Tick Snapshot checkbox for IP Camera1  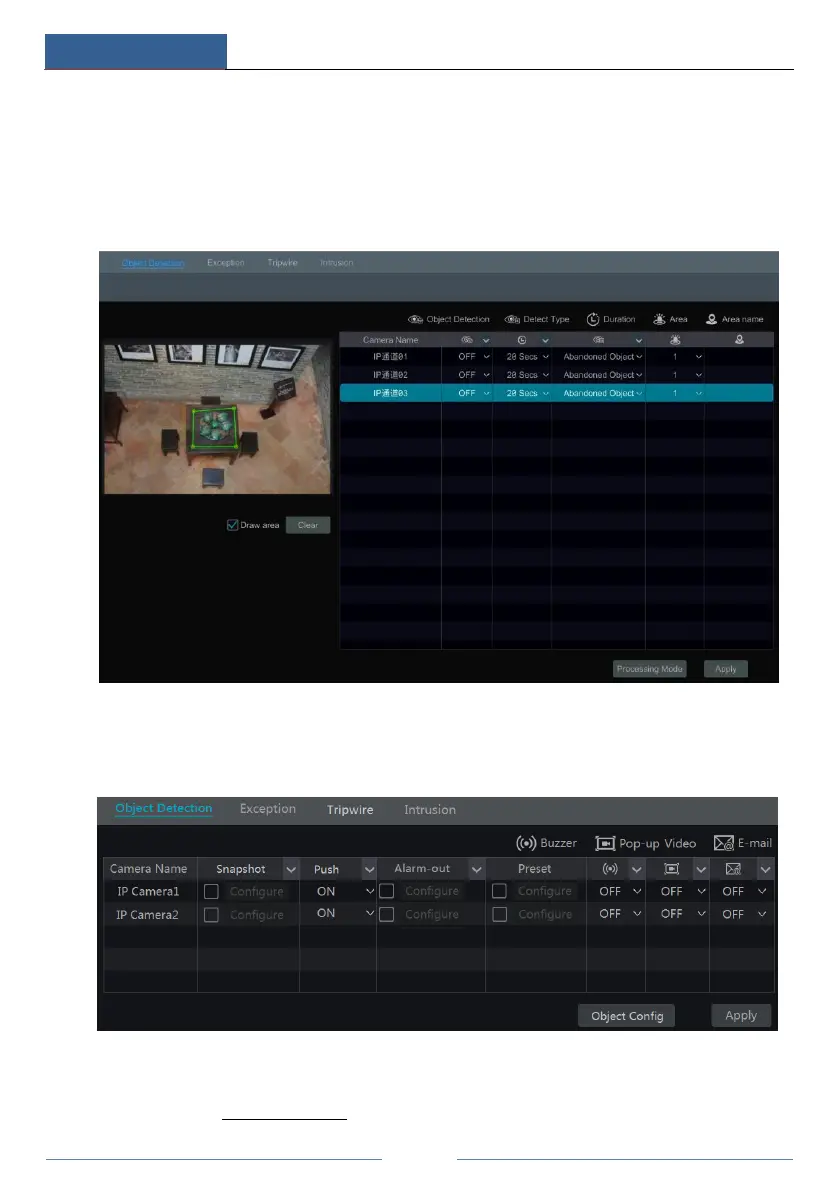click(x=211, y=892)
